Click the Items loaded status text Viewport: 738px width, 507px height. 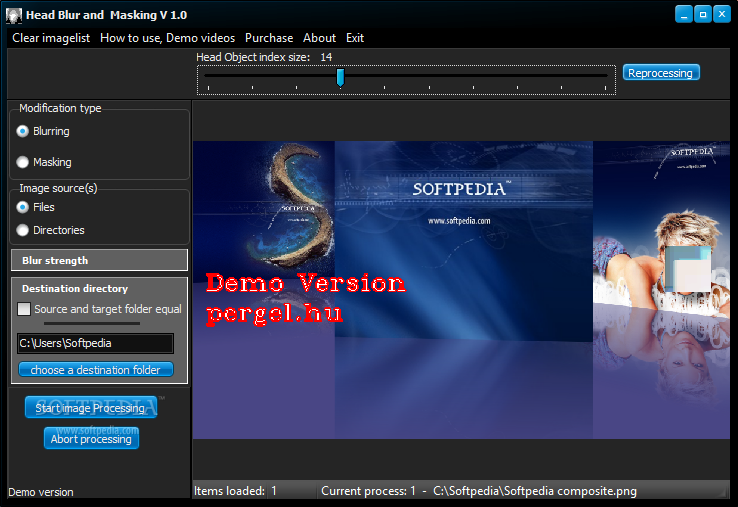[x=235, y=491]
